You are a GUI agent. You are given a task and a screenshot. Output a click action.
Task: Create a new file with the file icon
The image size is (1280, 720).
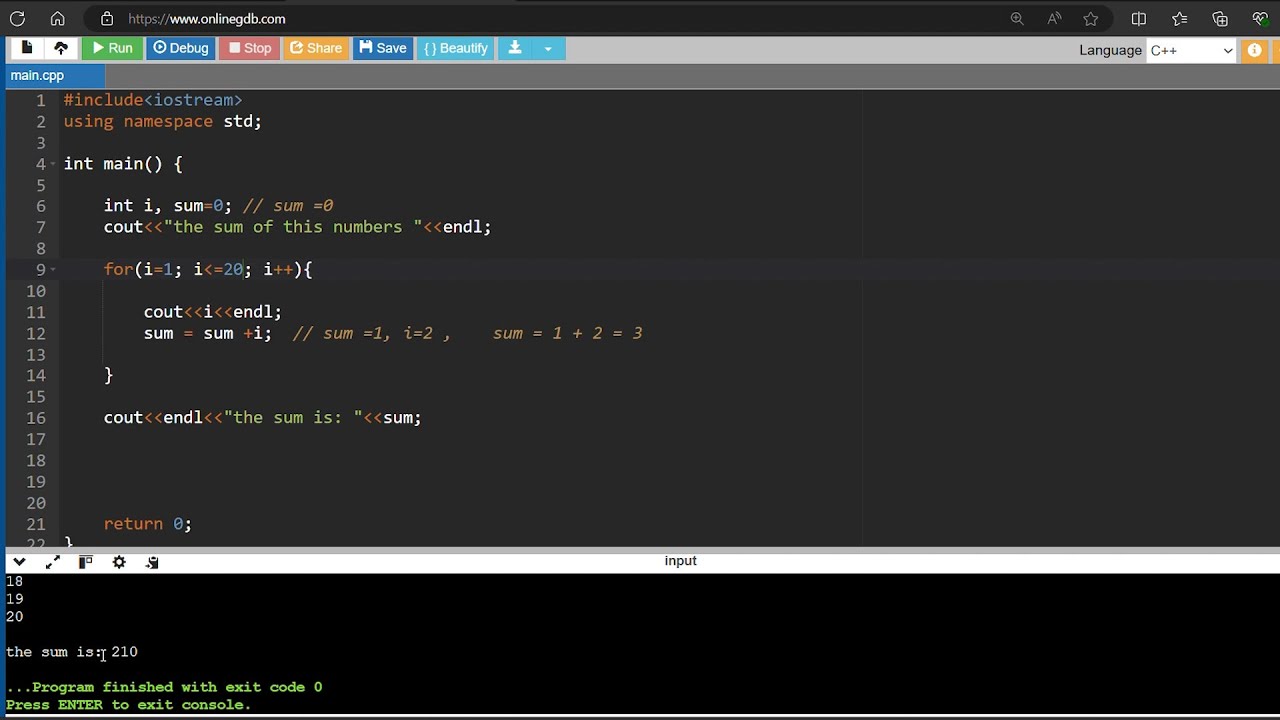[x=27, y=48]
